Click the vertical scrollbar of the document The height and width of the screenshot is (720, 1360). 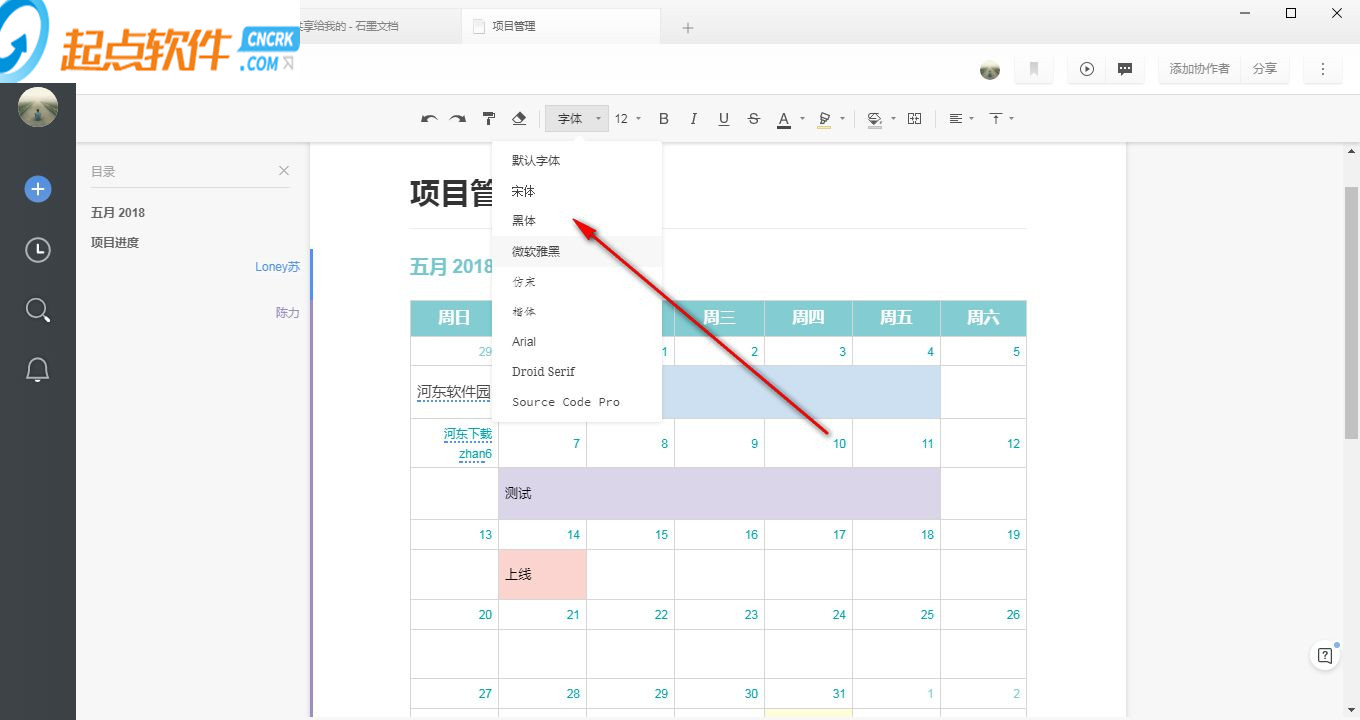(1351, 312)
